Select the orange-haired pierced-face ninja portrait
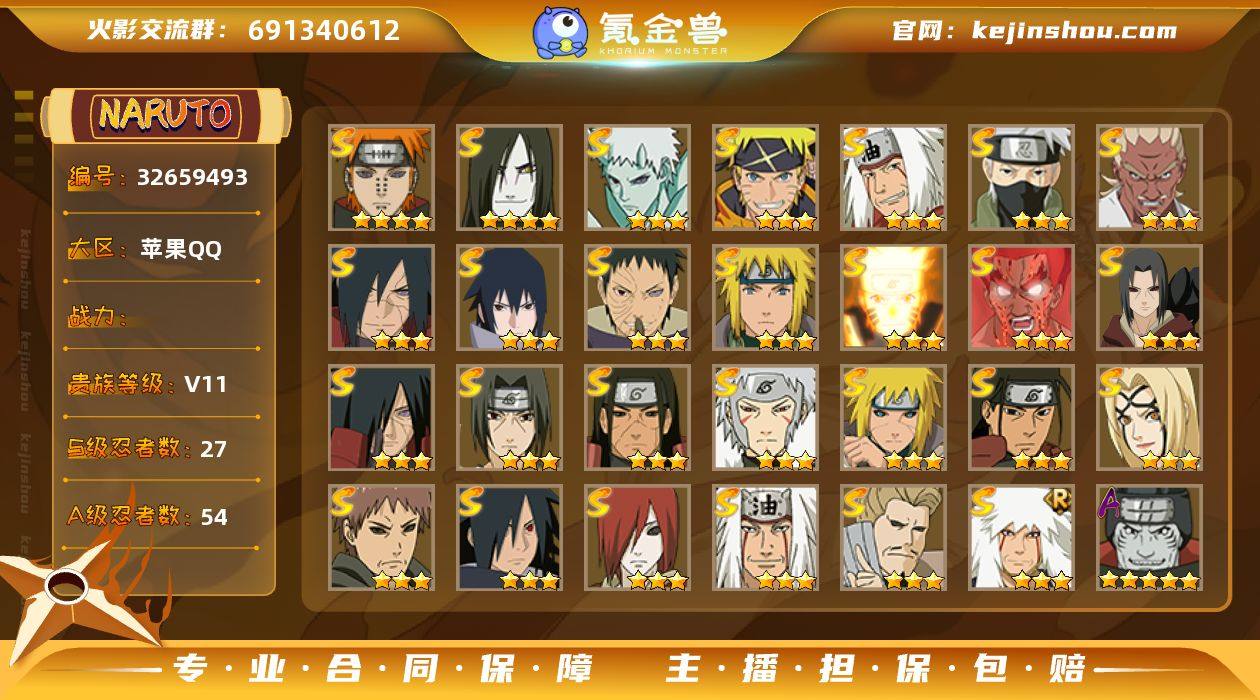This screenshot has height=700, width=1260. (381, 178)
